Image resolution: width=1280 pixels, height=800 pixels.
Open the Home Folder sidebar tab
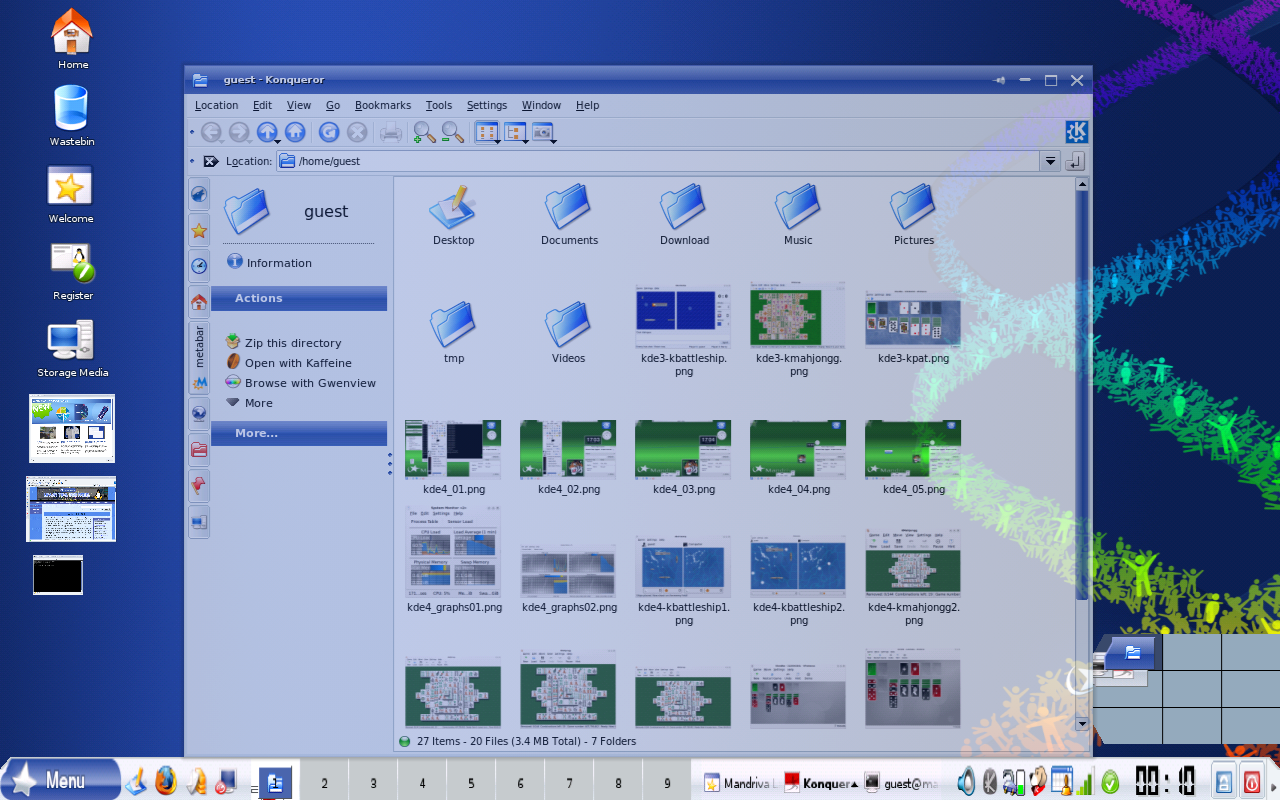tap(199, 302)
